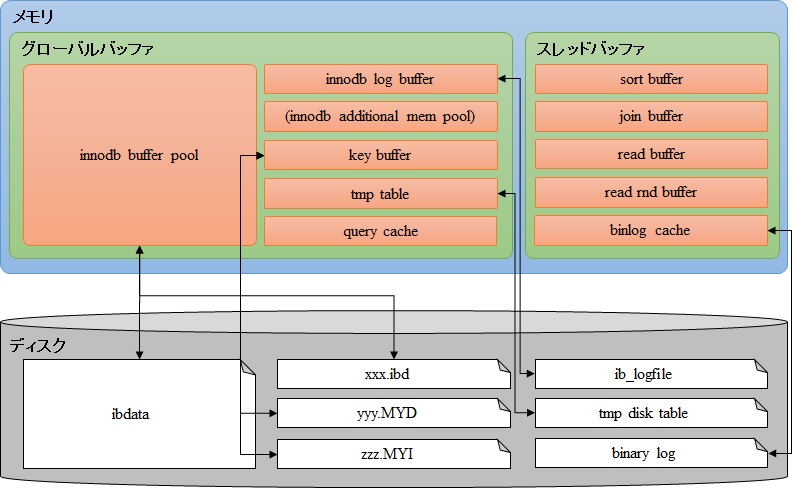This screenshot has height=488, width=792.
Task: Select the ibdata file shape
Action: pos(130,413)
